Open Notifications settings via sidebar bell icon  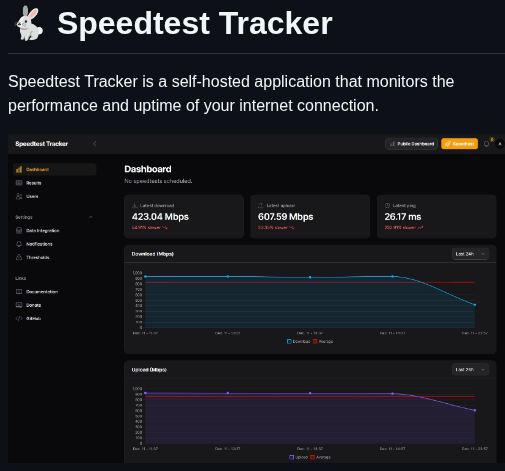pyautogui.click(x=19, y=244)
